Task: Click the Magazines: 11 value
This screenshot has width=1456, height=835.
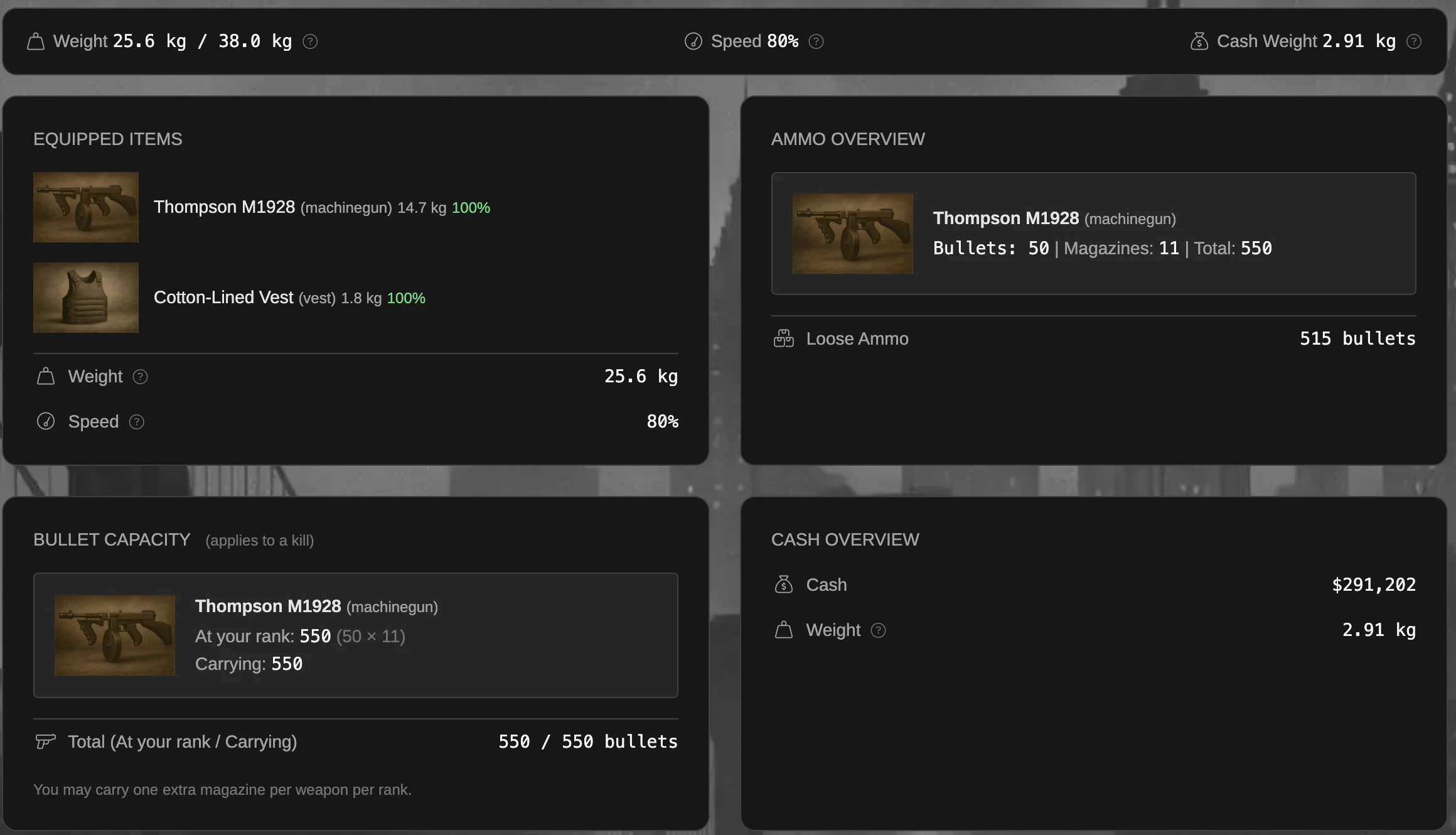Action: click(1121, 249)
